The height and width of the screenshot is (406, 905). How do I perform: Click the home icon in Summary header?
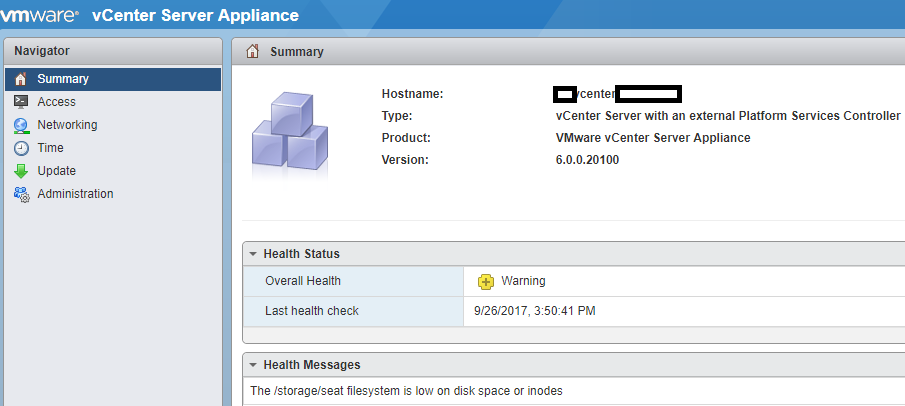click(252, 51)
